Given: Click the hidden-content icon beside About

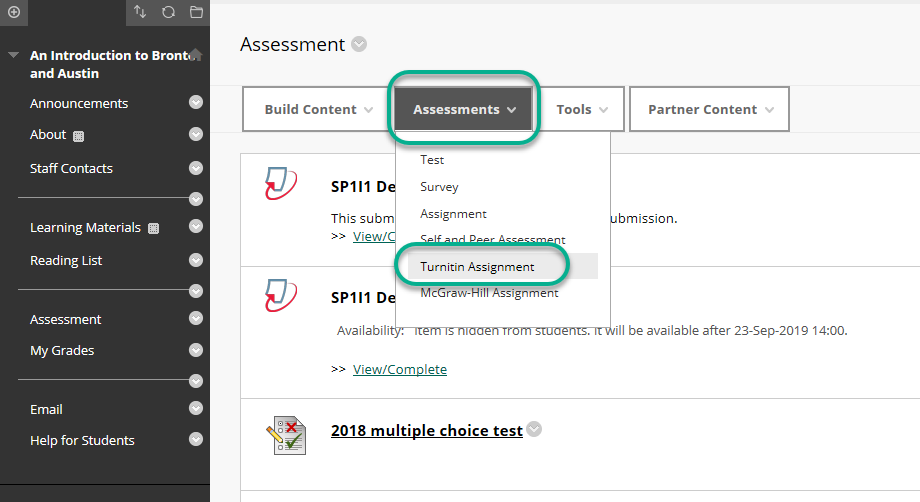Looking at the screenshot, I should click(79, 136).
